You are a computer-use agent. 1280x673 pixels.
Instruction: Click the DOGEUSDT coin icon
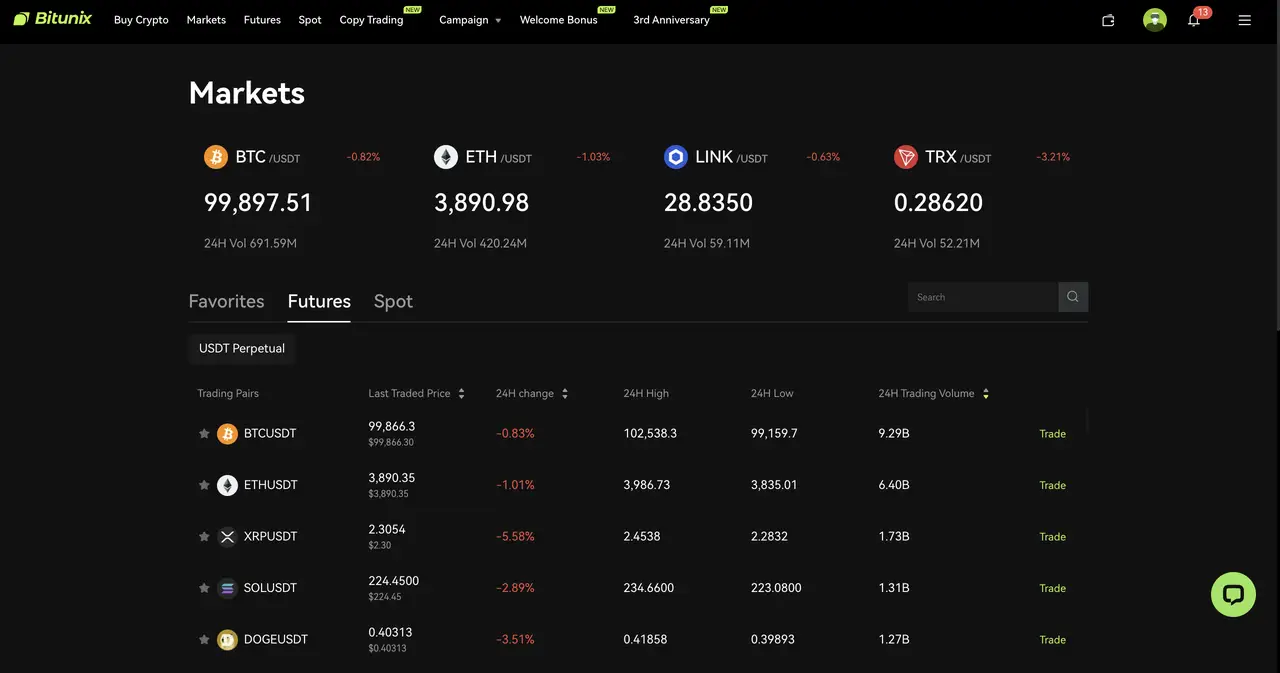pyautogui.click(x=227, y=639)
